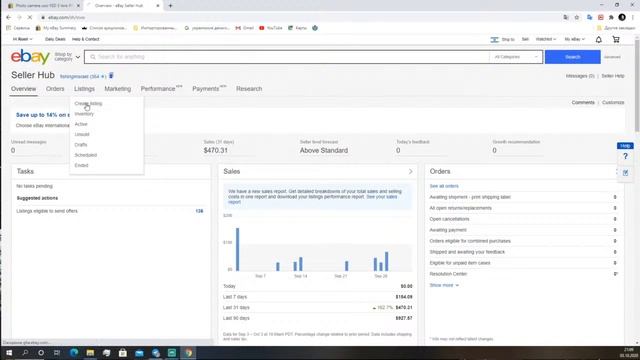Open Windows taskbar search

pyautogui.click(x=25, y=353)
